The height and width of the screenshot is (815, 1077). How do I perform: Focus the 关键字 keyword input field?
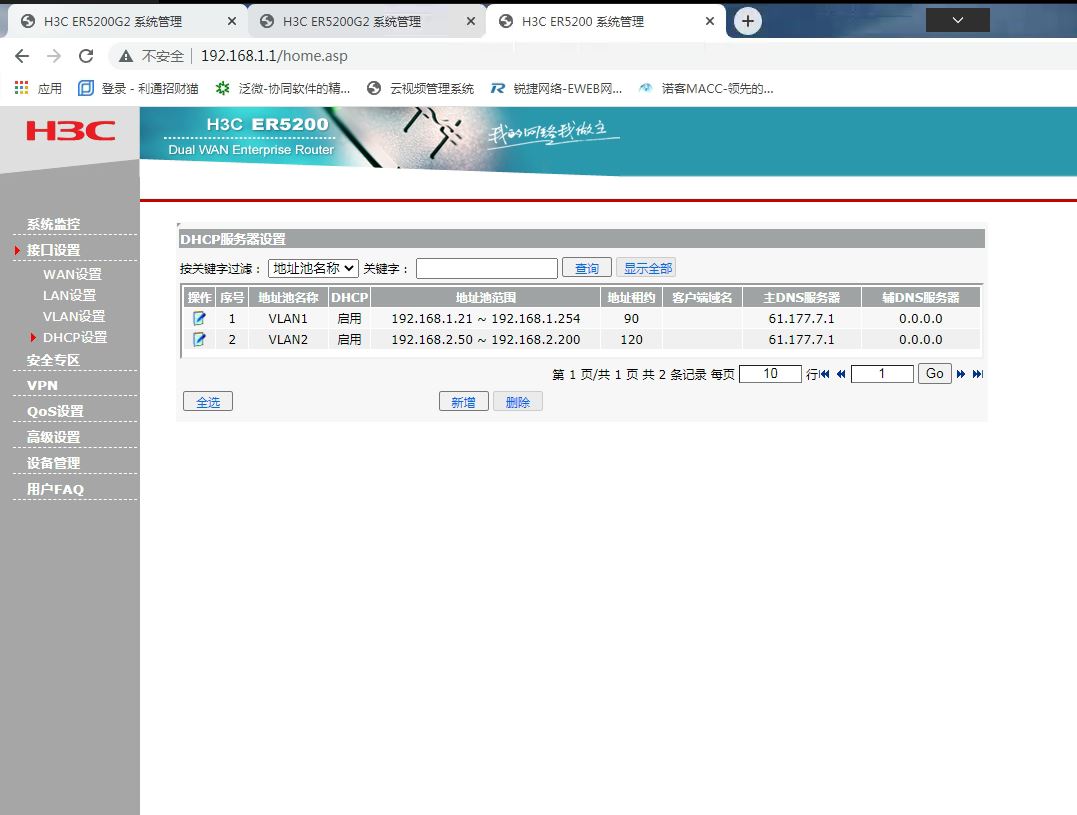[486, 268]
